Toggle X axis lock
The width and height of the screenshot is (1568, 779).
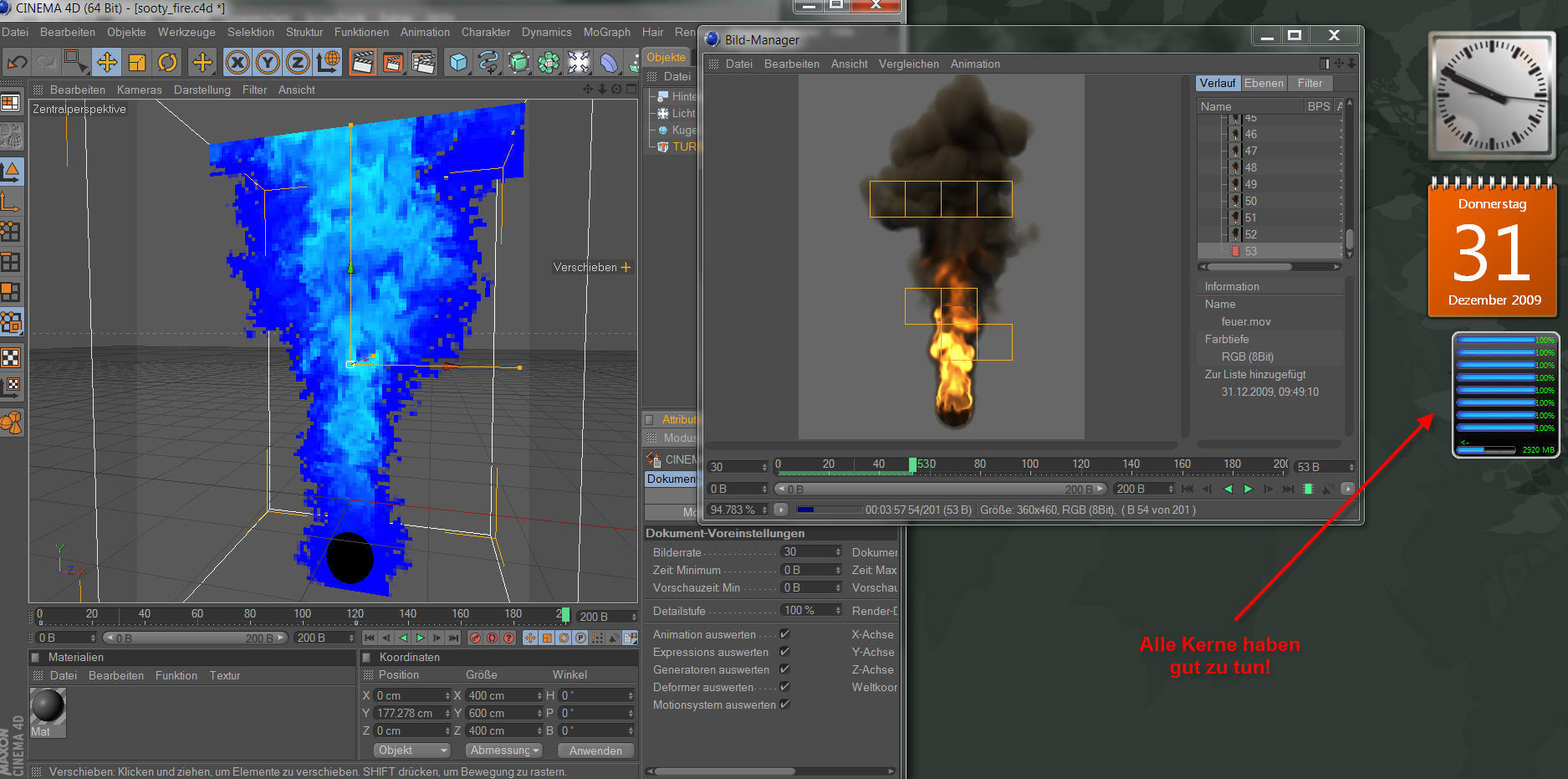tap(237, 62)
